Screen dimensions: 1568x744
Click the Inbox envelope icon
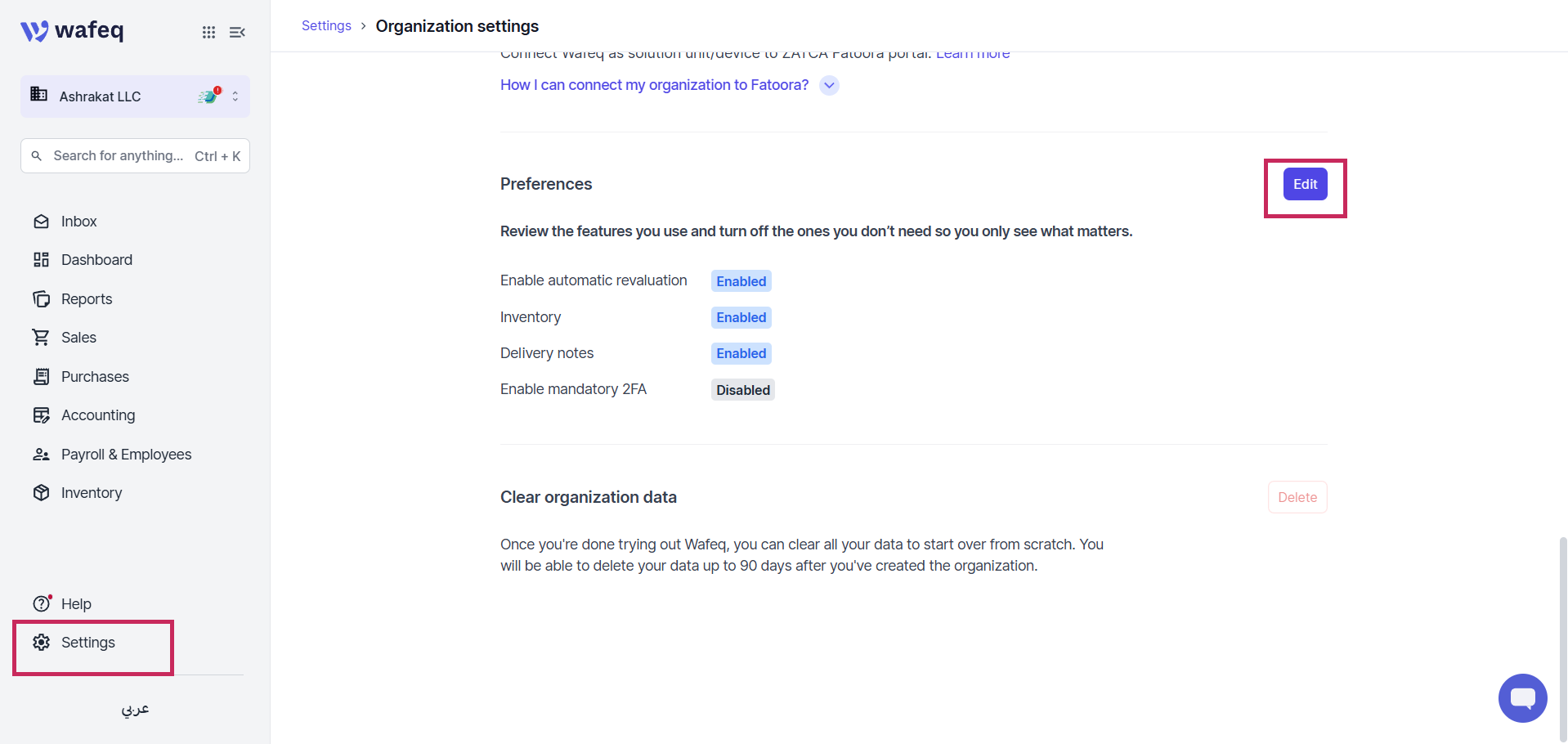(x=41, y=222)
